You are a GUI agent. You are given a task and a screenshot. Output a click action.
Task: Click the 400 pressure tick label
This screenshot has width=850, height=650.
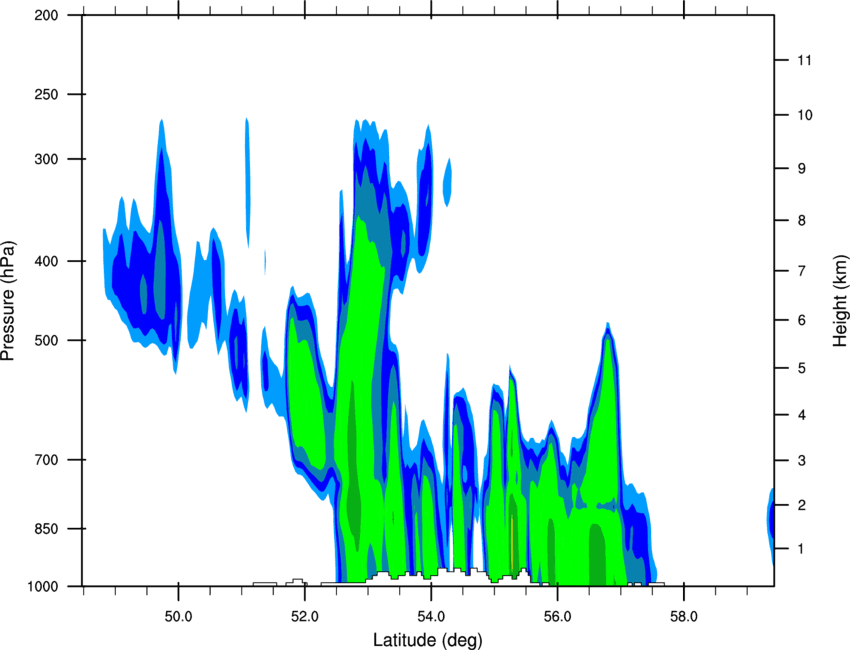coord(47,261)
